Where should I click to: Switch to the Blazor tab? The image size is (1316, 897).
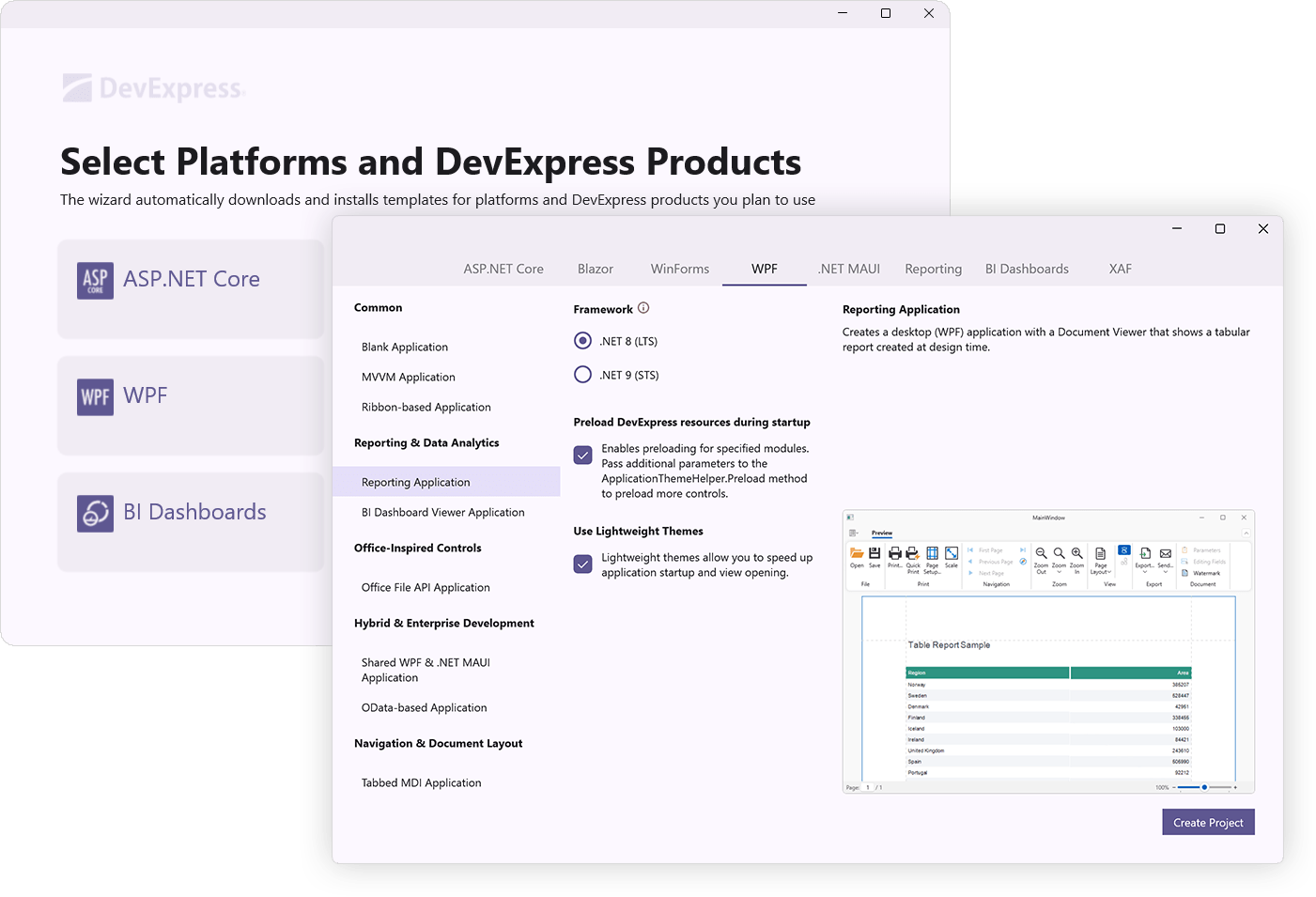595,269
